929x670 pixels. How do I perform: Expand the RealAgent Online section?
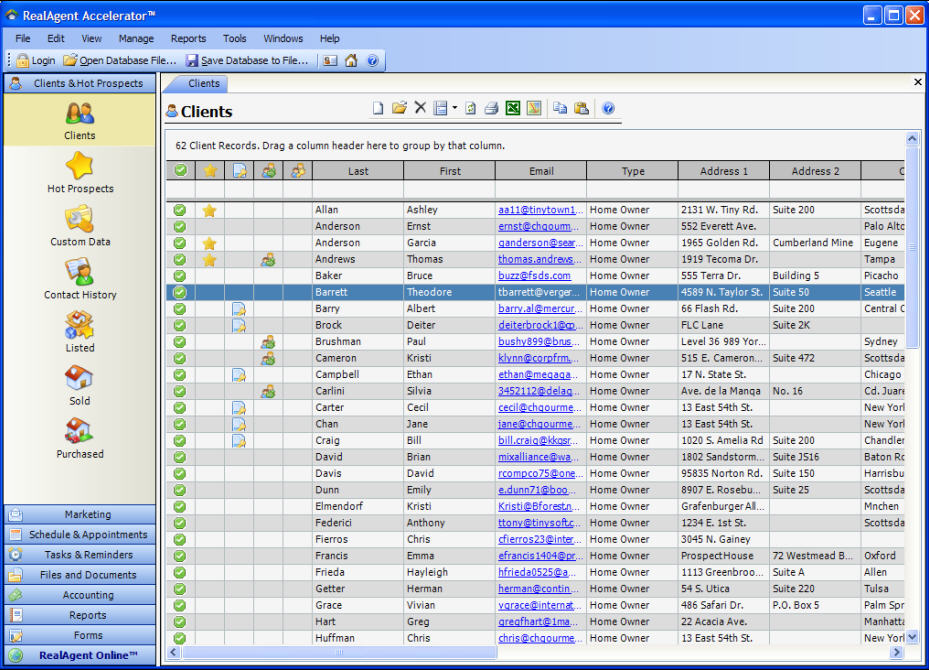tap(80, 655)
